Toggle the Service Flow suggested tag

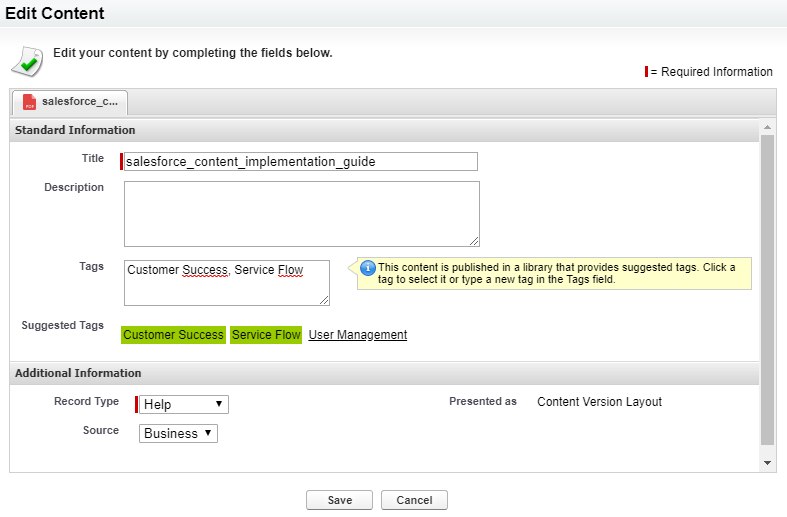tap(266, 335)
